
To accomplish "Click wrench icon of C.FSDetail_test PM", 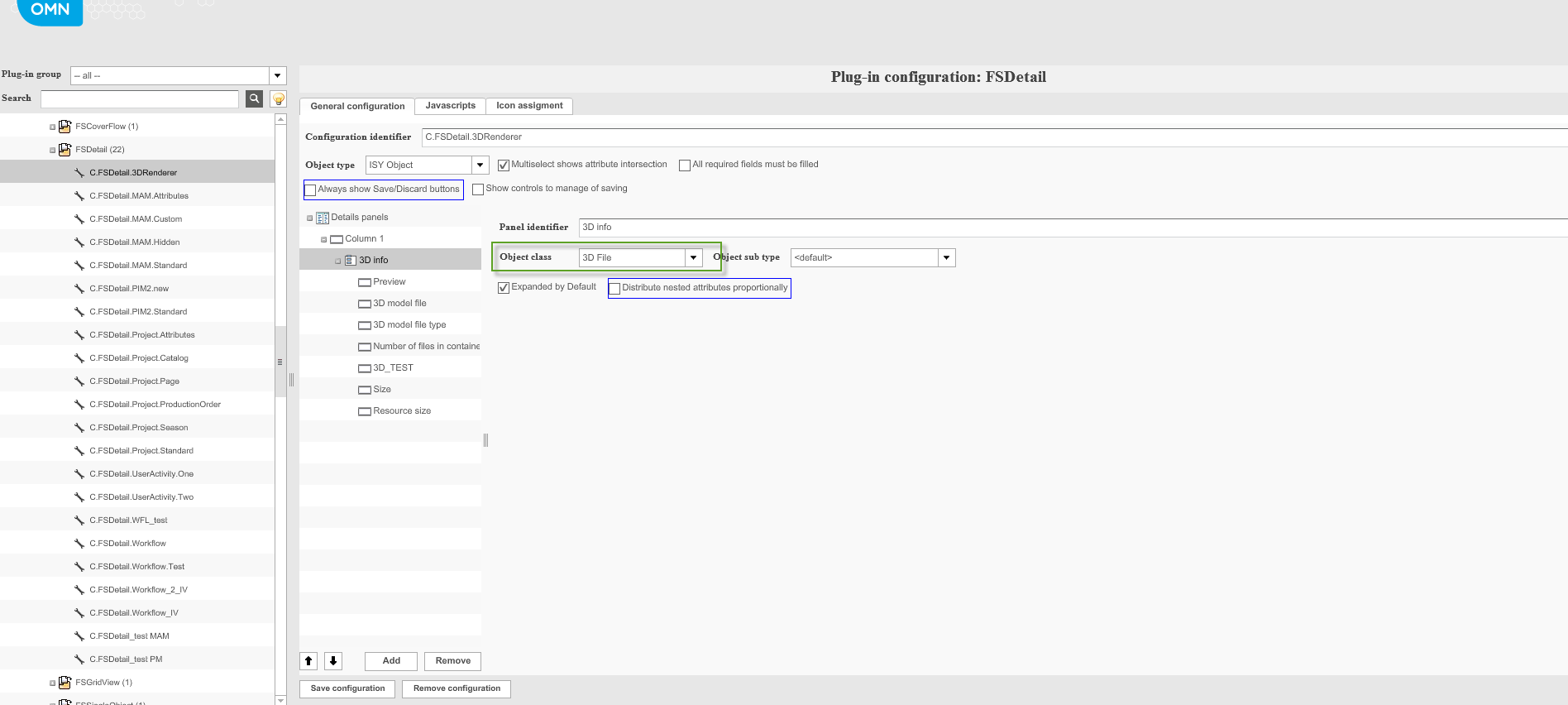I will tap(79, 659).
